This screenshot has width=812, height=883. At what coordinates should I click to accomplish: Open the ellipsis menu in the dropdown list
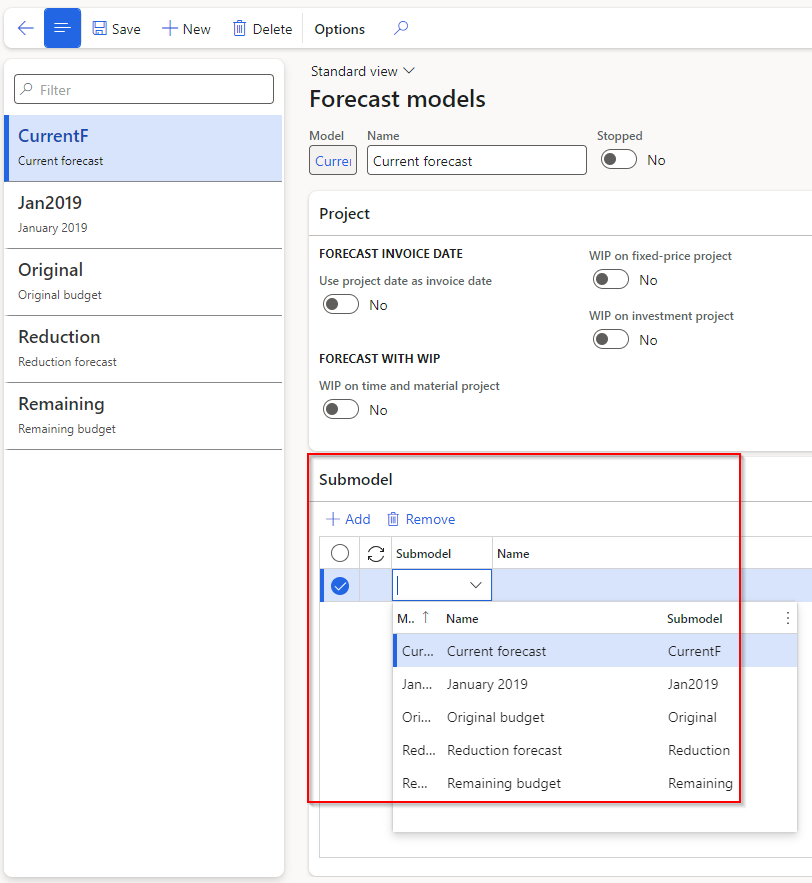(x=787, y=618)
